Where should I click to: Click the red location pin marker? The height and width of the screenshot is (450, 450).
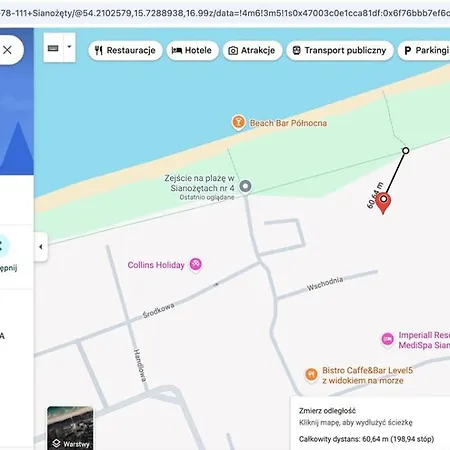pyautogui.click(x=383, y=203)
